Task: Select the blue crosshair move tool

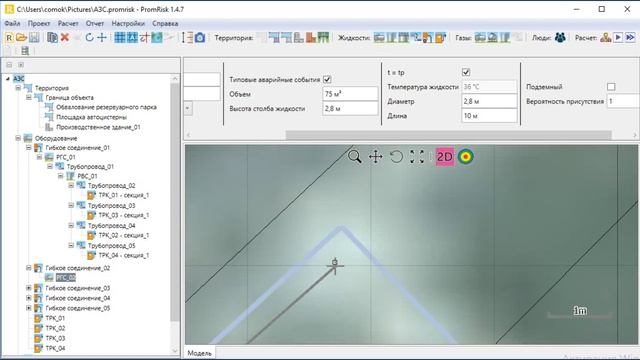Action: pyautogui.click(x=102, y=38)
